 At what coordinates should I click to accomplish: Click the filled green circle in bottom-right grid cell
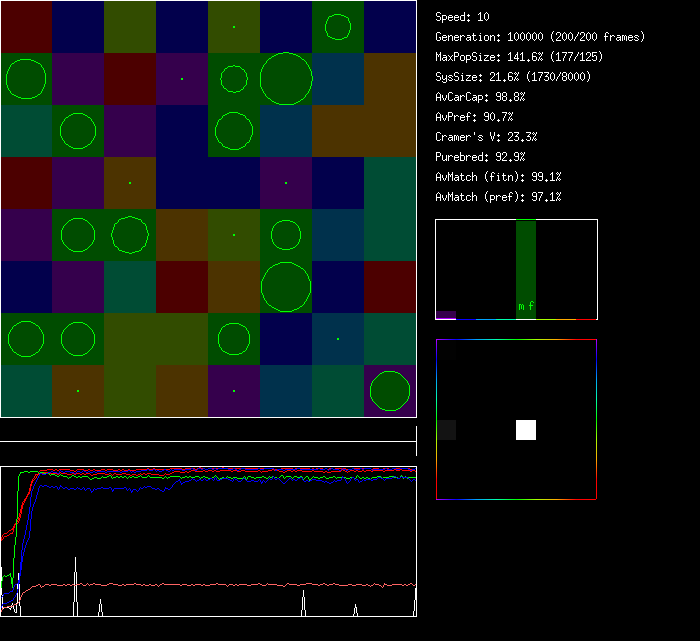(x=390, y=391)
